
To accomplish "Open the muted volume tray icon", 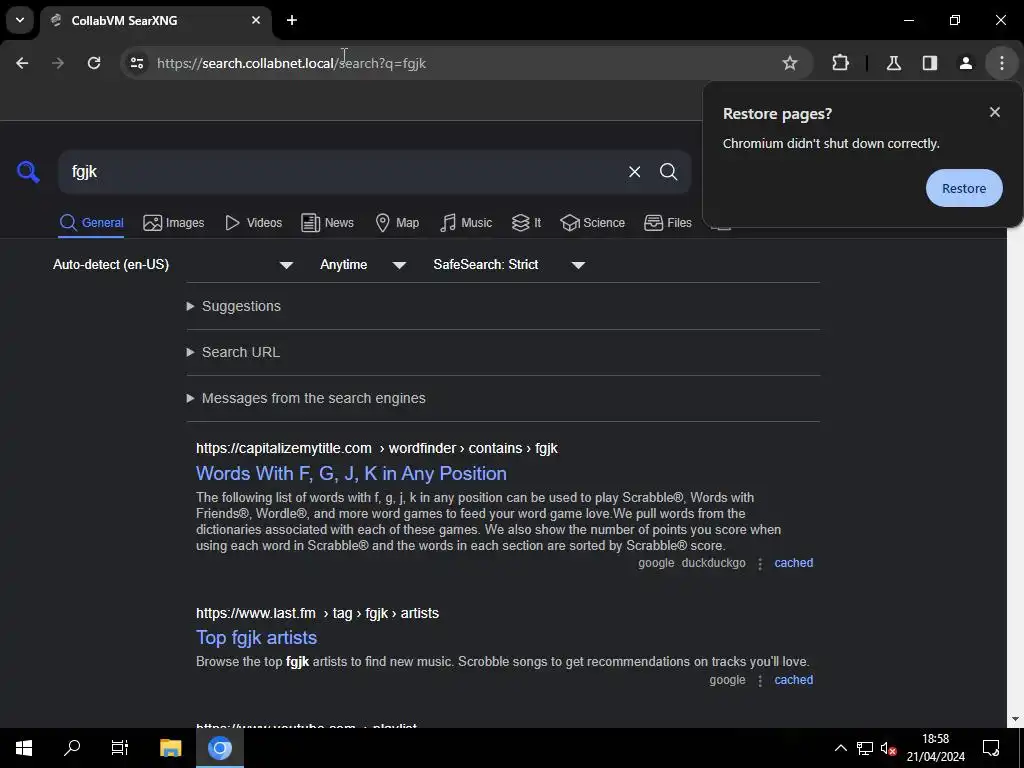I will coord(888,748).
